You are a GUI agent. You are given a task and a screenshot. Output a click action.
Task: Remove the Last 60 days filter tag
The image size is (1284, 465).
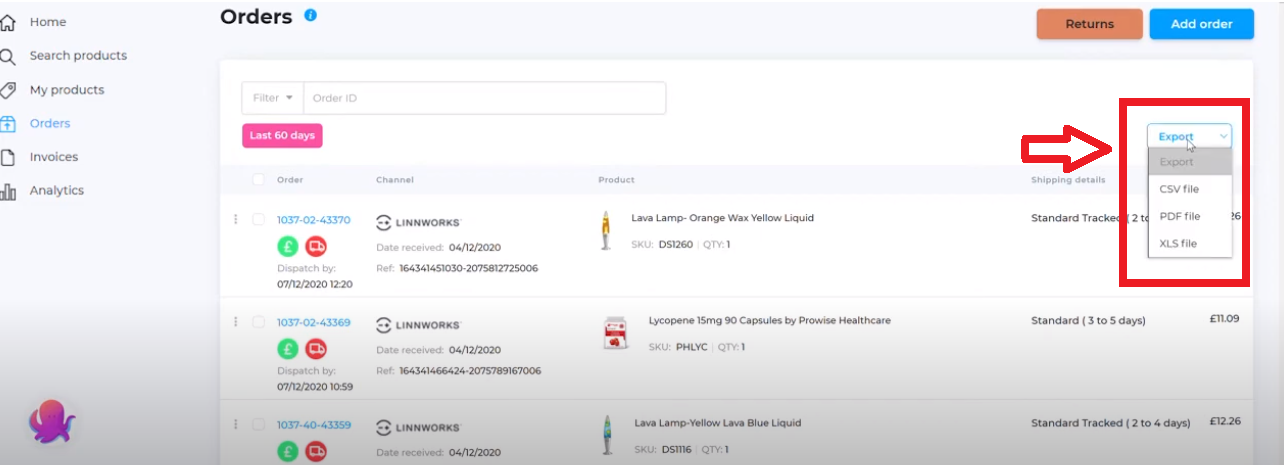pyautogui.click(x=282, y=135)
